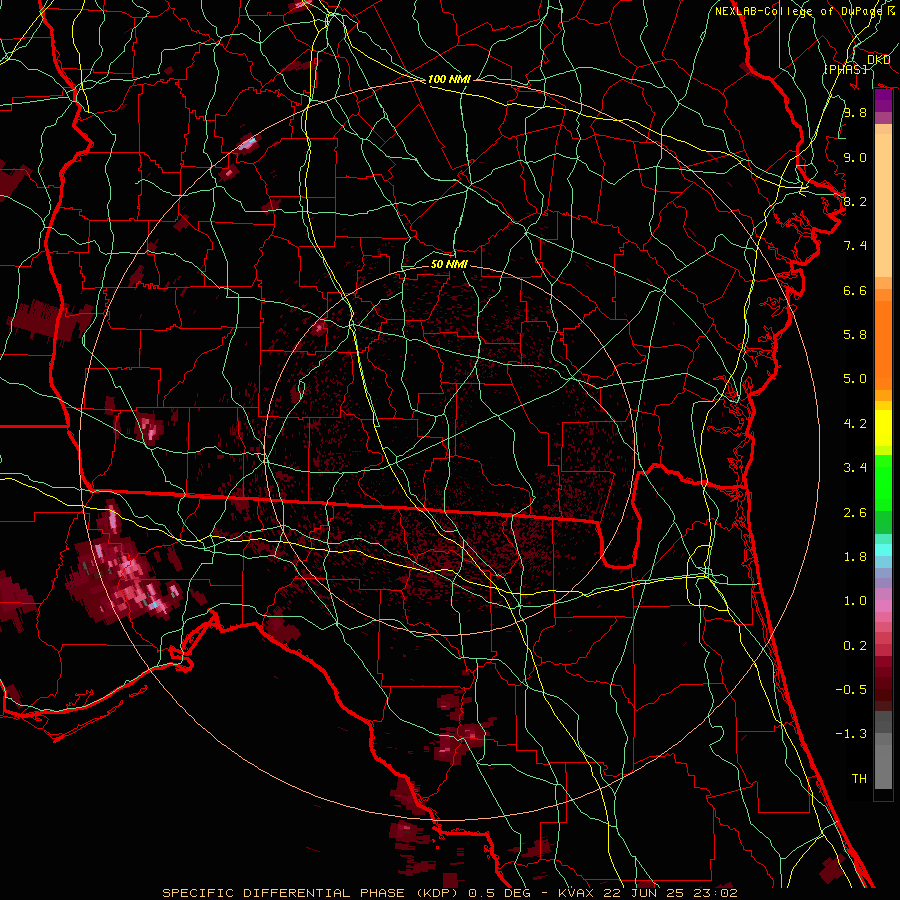Click the 2.6 scale value
This screenshot has height=900, width=900.
click(855, 513)
